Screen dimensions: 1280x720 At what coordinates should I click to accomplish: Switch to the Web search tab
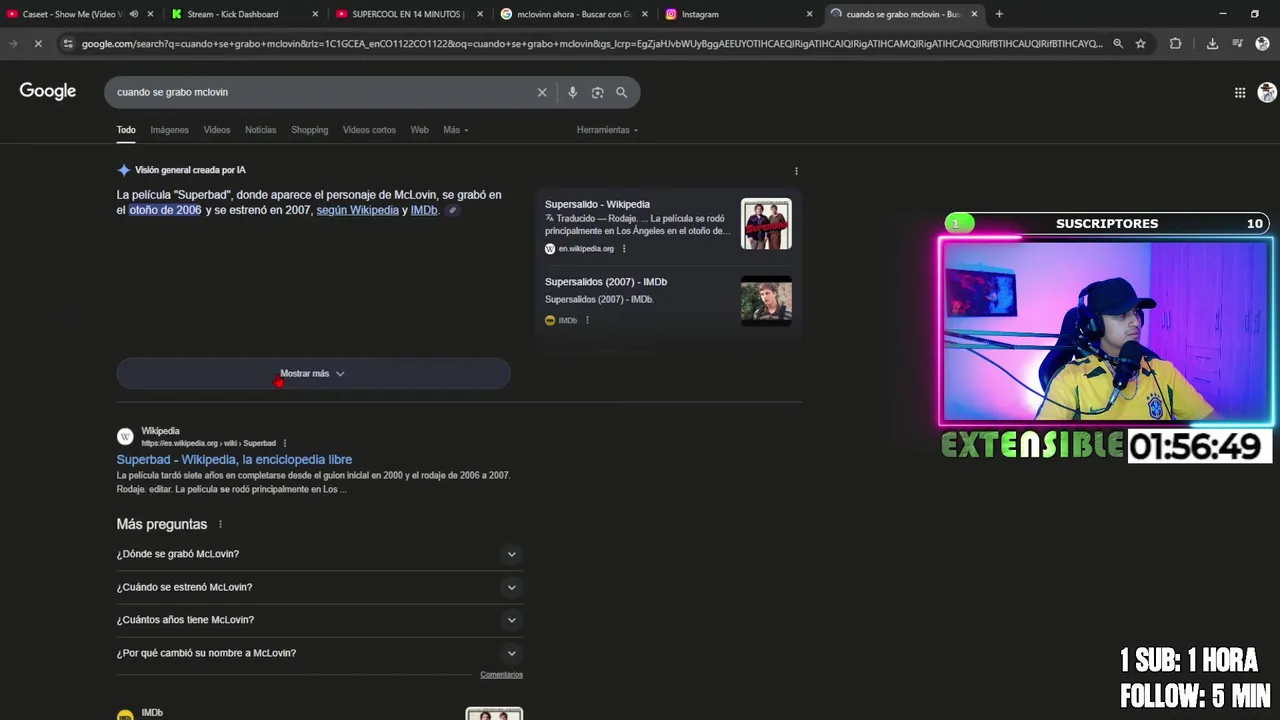click(419, 130)
